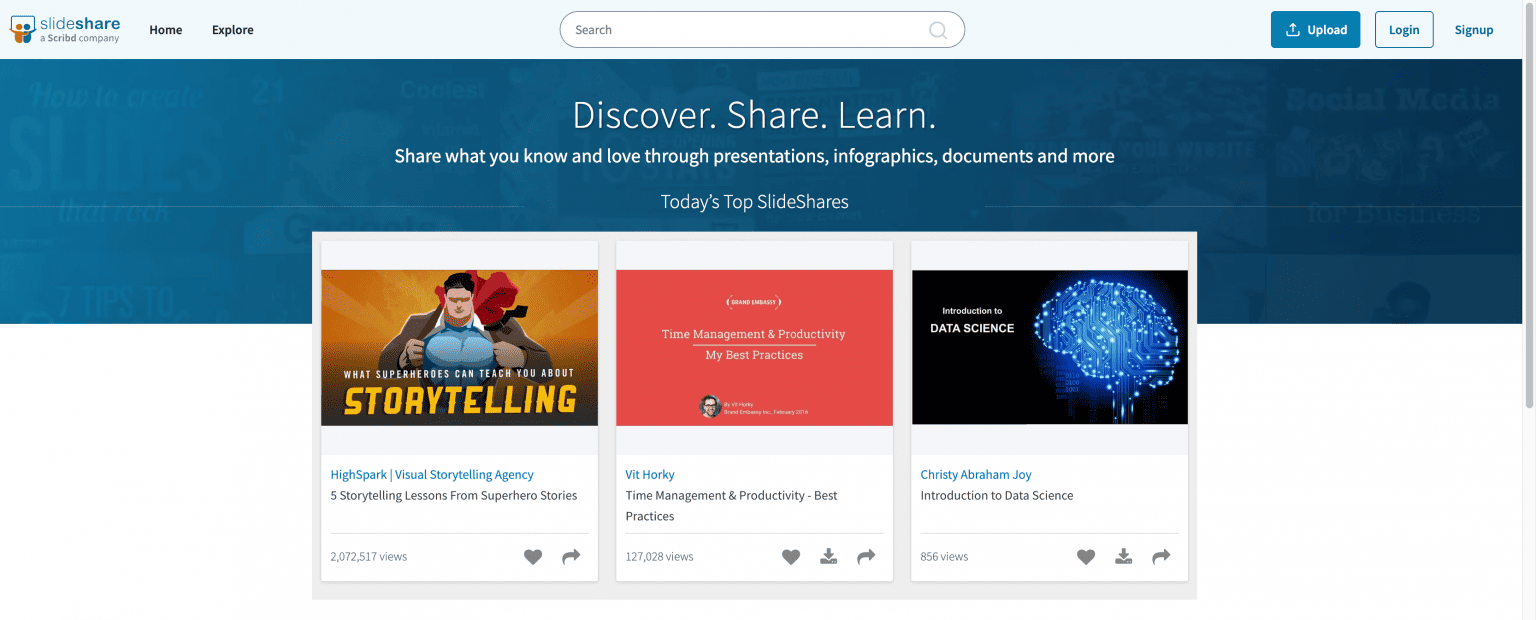Like the Time Management presentation
1536x620 pixels.
(x=791, y=556)
